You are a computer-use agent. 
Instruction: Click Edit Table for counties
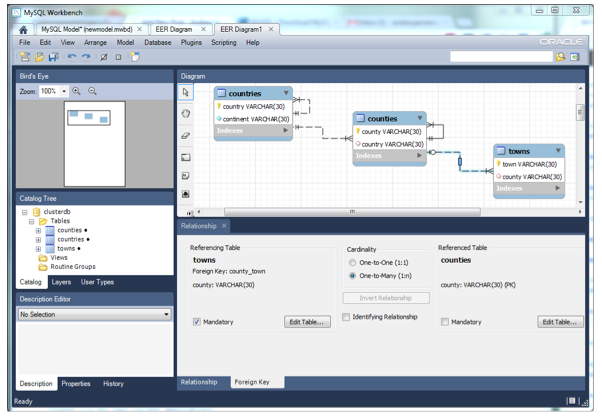tap(560, 322)
